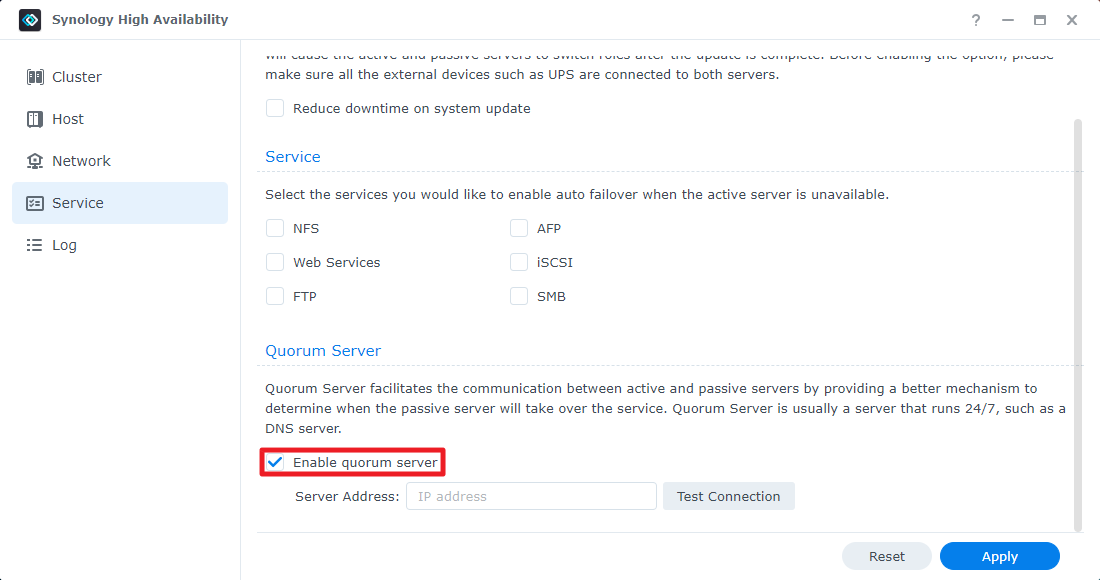Enable SMB auto failover

(519, 296)
